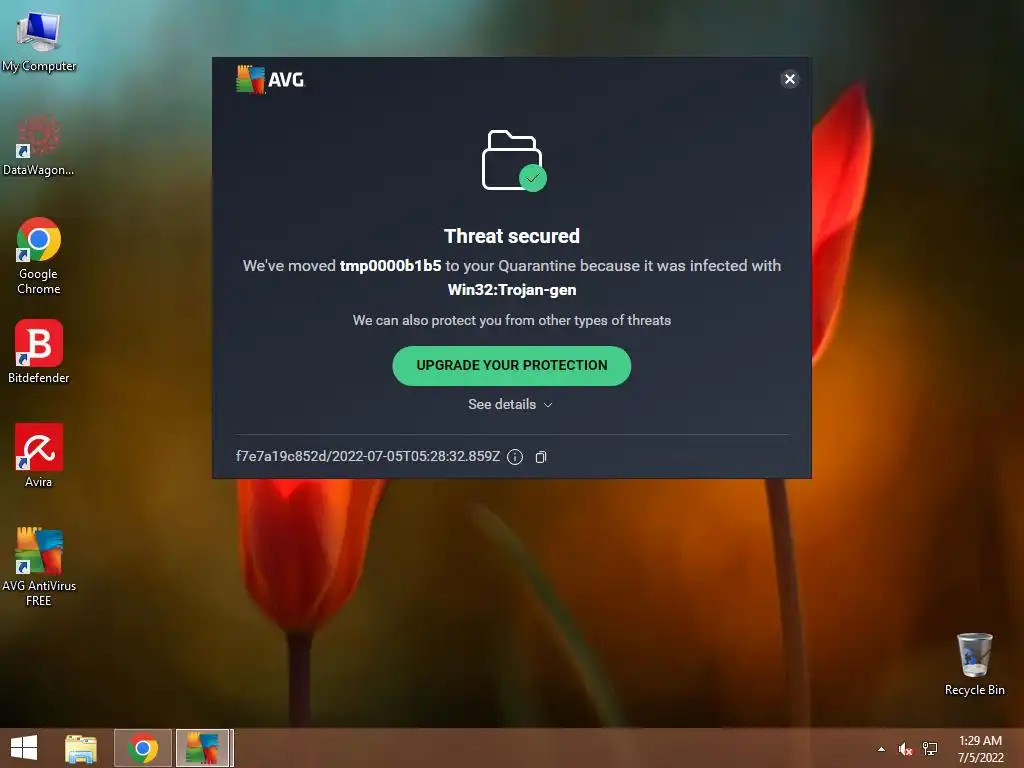This screenshot has width=1024, height=768.
Task: Show hidden system tray icons
Action: [882, 749]
